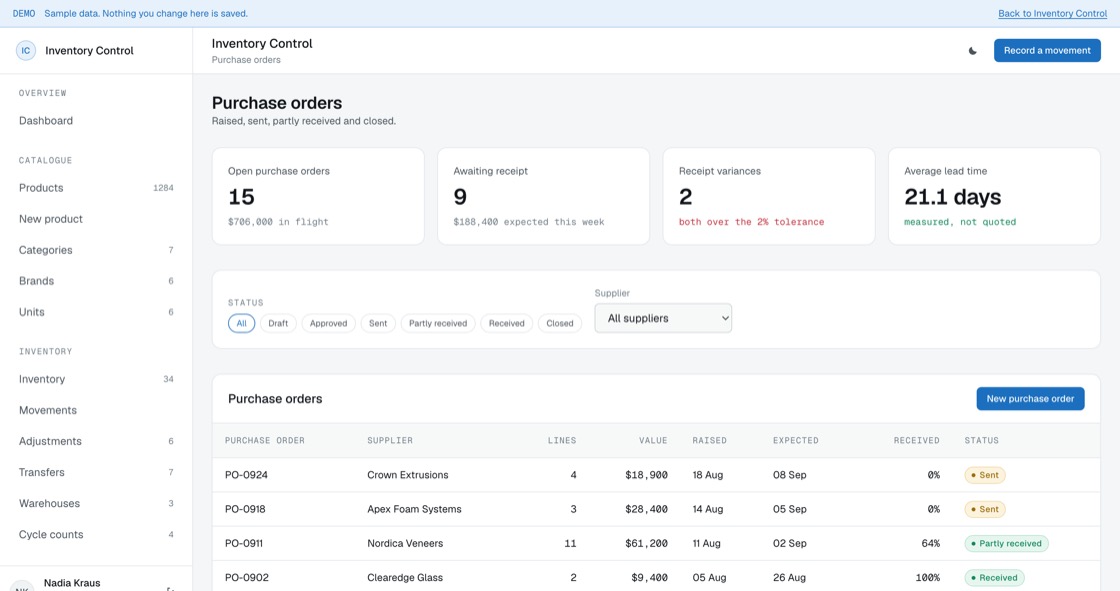
Task: Filter by Partly received status chip
Action: [x=438, y=323]
